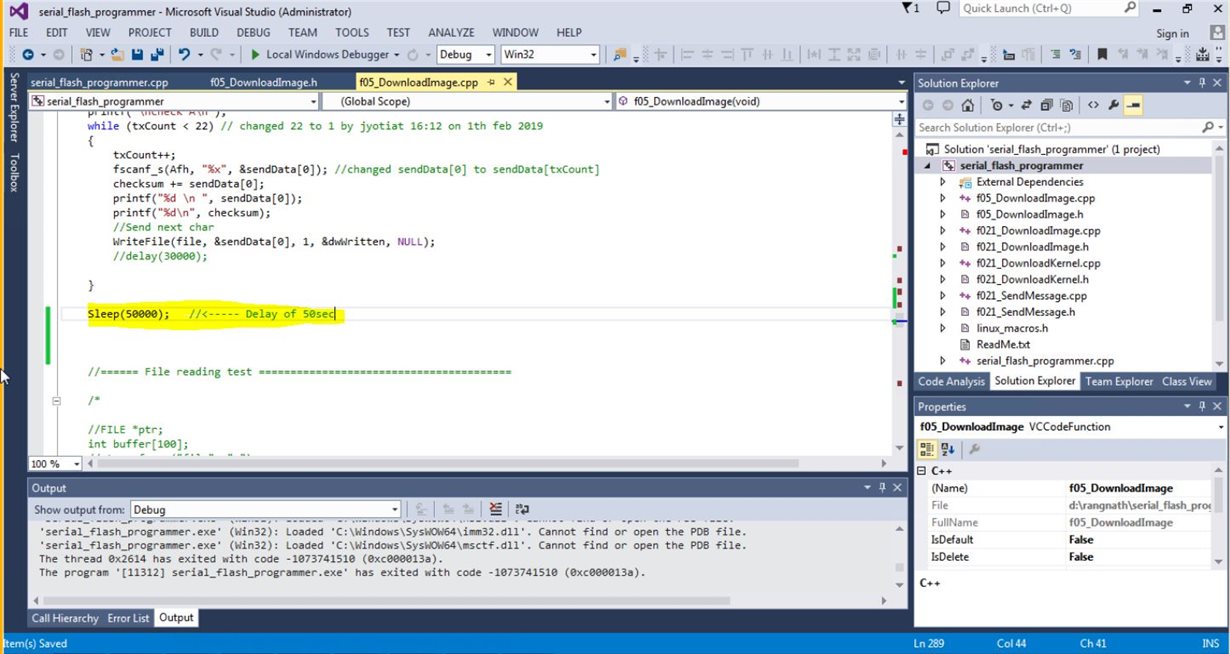Click the Sign in link

[x=1172, y=33]
